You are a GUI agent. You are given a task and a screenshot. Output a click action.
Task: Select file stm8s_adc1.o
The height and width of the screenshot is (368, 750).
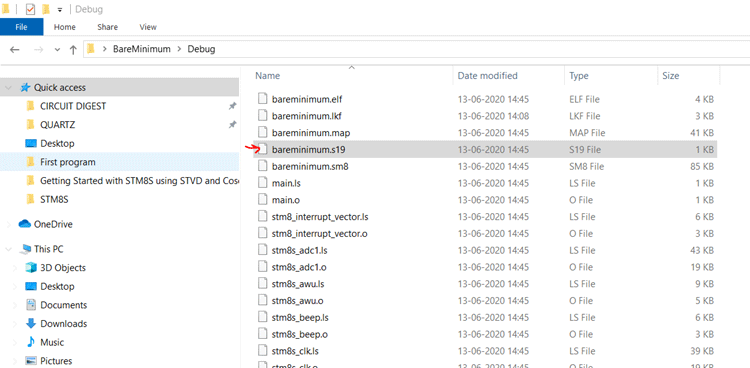click(x=299, y=267)
